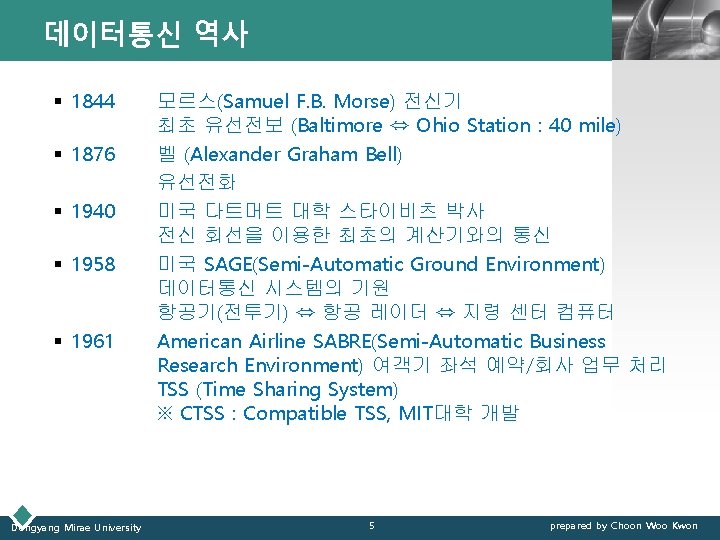Click the line with Baltimore ⇔ Ohio Station

(x=389, y=125)
